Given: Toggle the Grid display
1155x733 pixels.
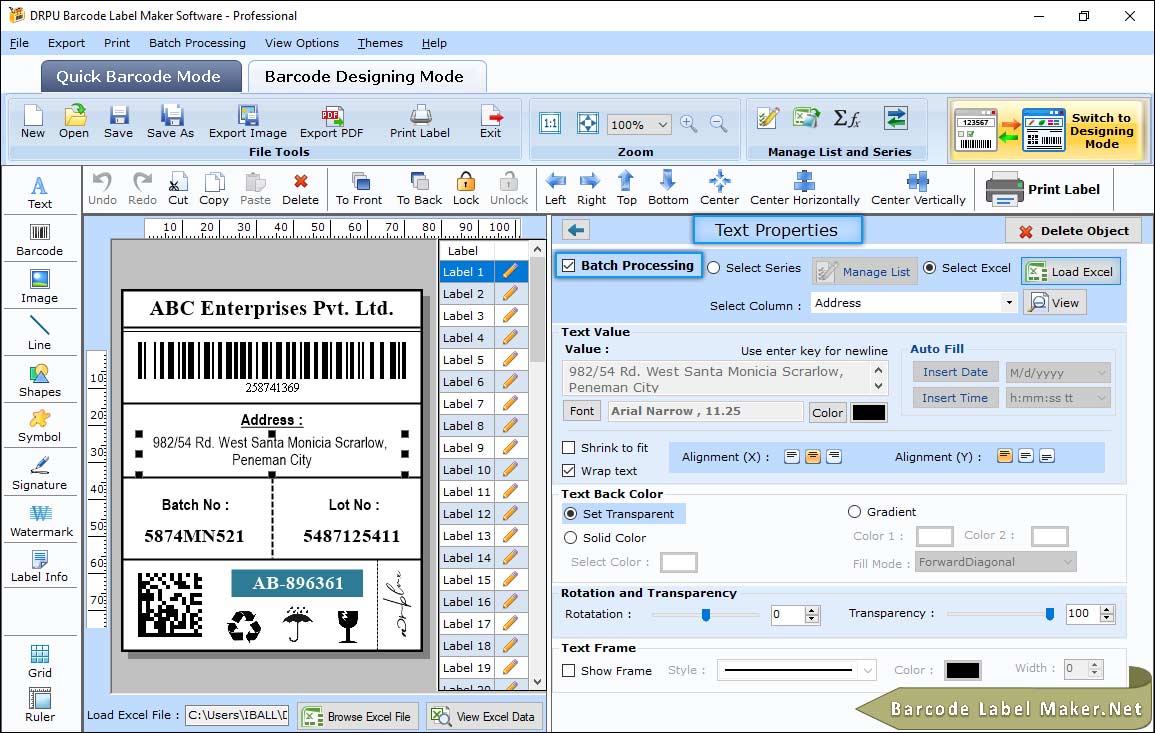Looking at the screenshot, I should (40, 661).
